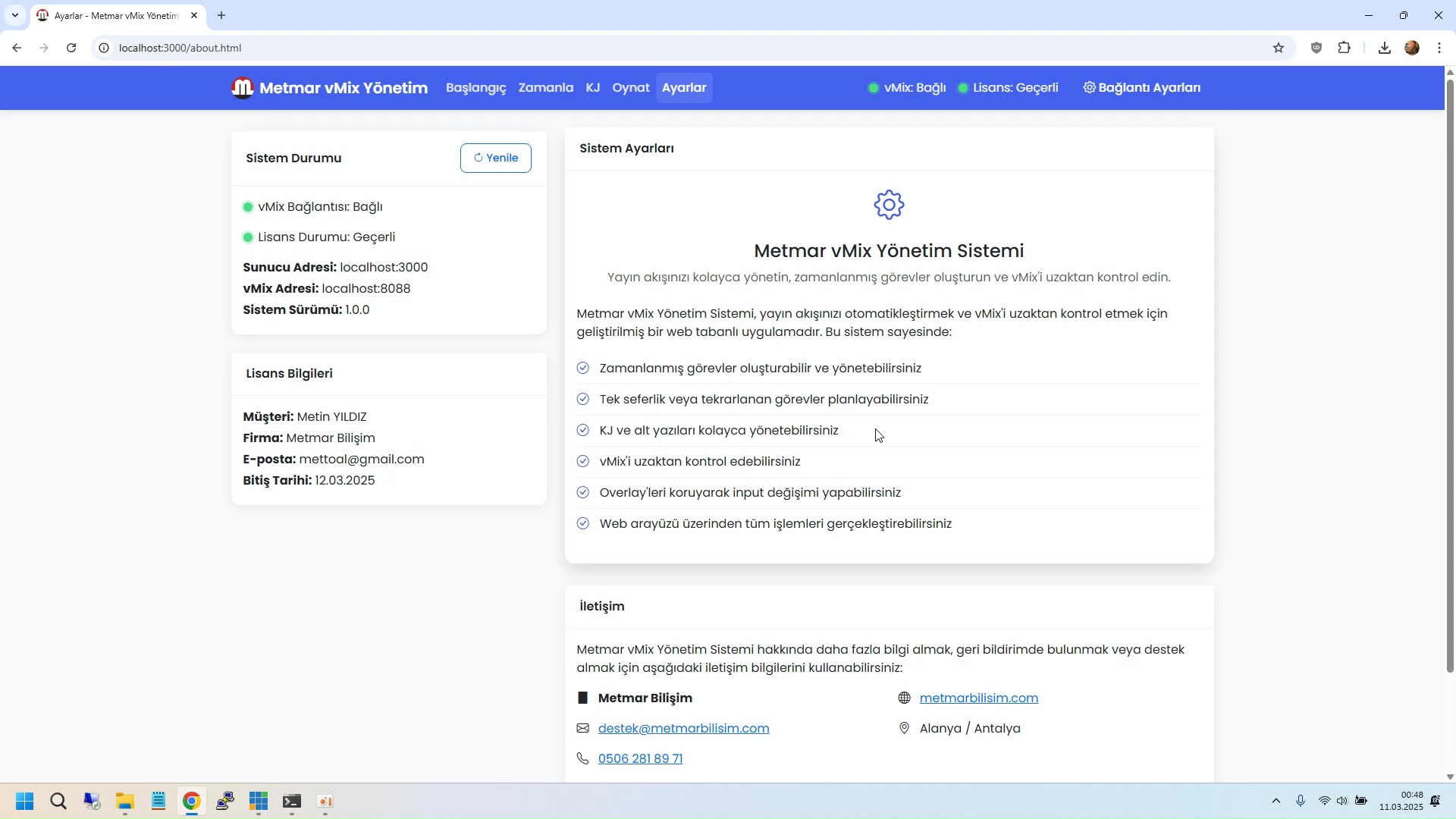Click the 'vMix Adresi: localhost:8088' text
The width and height of the screenshot is (1456, 819).
326,289
